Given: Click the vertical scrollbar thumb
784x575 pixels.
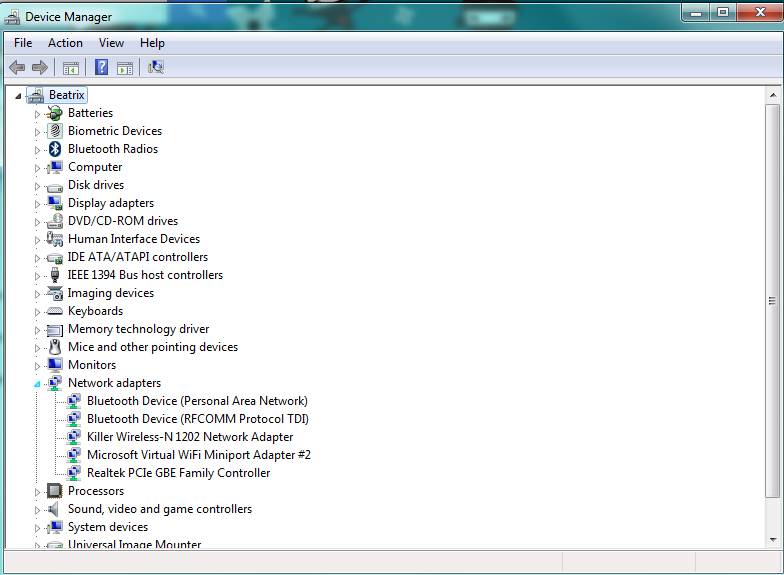Looking at the screenshot, I should click(772, 301).
